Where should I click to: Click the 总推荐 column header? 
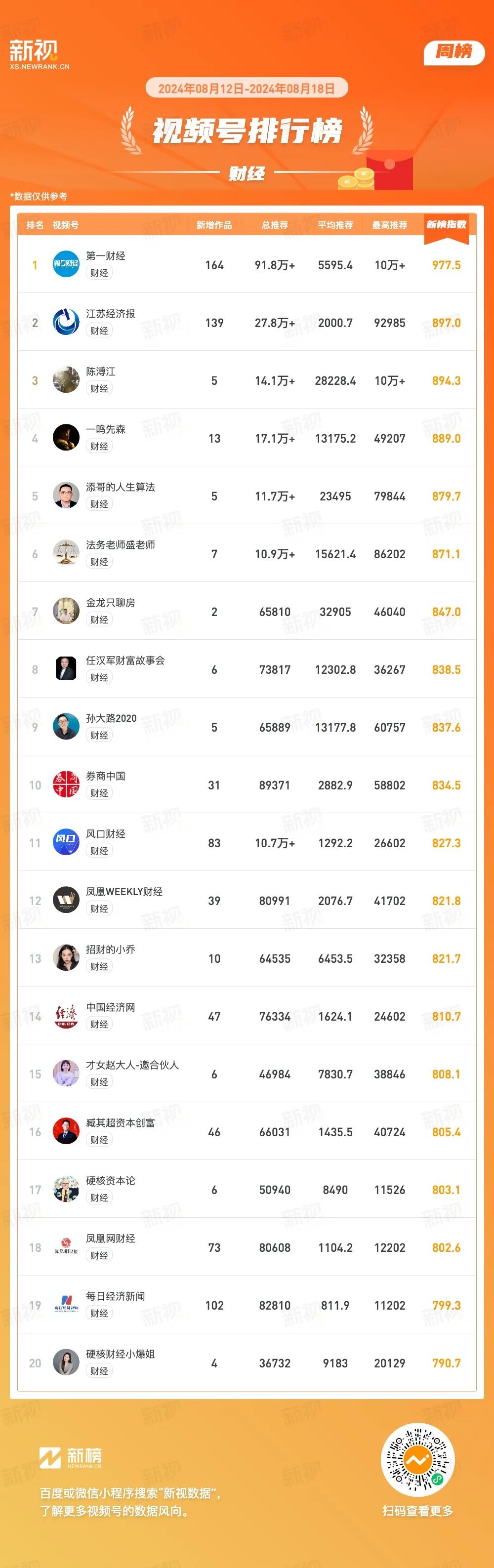click(274, 225)
